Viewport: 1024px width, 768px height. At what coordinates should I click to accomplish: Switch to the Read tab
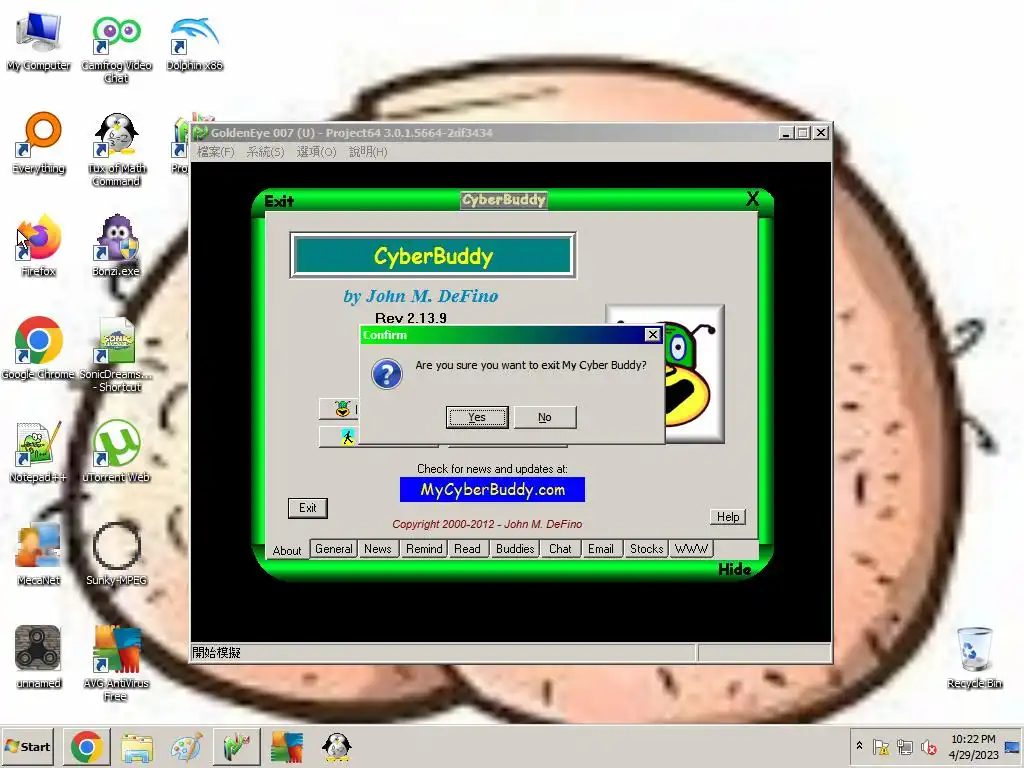pyautogui.click(x=468, y=549)
